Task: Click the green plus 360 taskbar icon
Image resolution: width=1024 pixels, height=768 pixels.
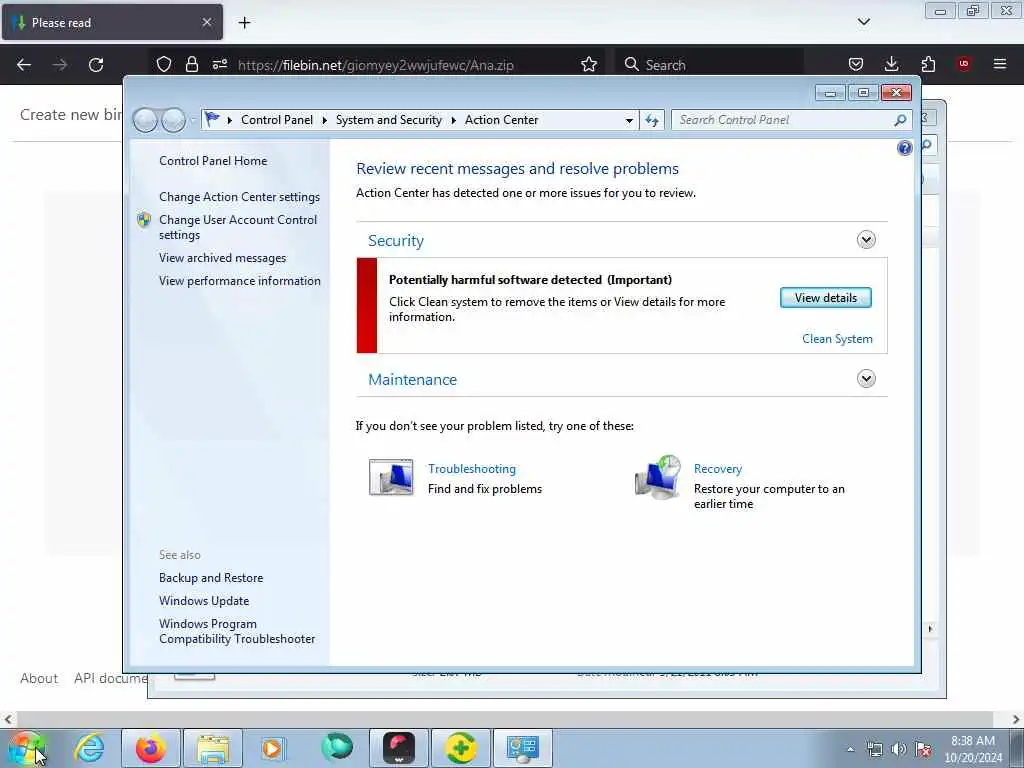Action: click(461, 748)
